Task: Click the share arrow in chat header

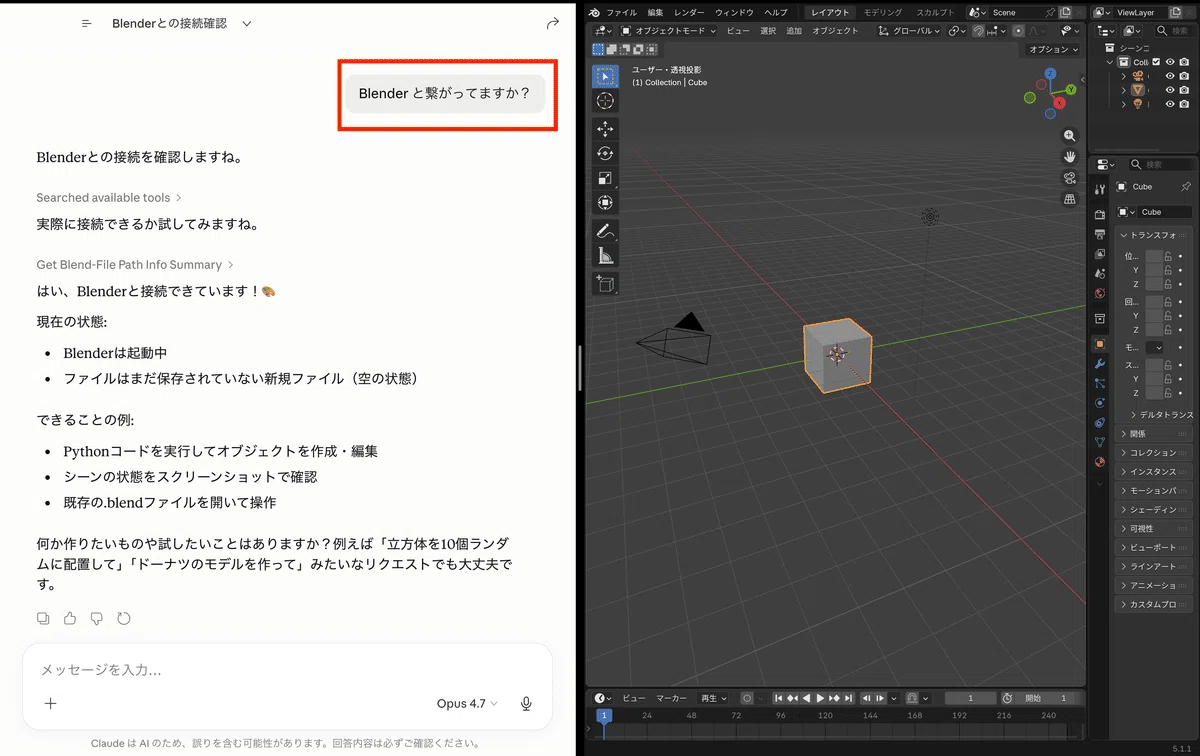Action: 553,23
